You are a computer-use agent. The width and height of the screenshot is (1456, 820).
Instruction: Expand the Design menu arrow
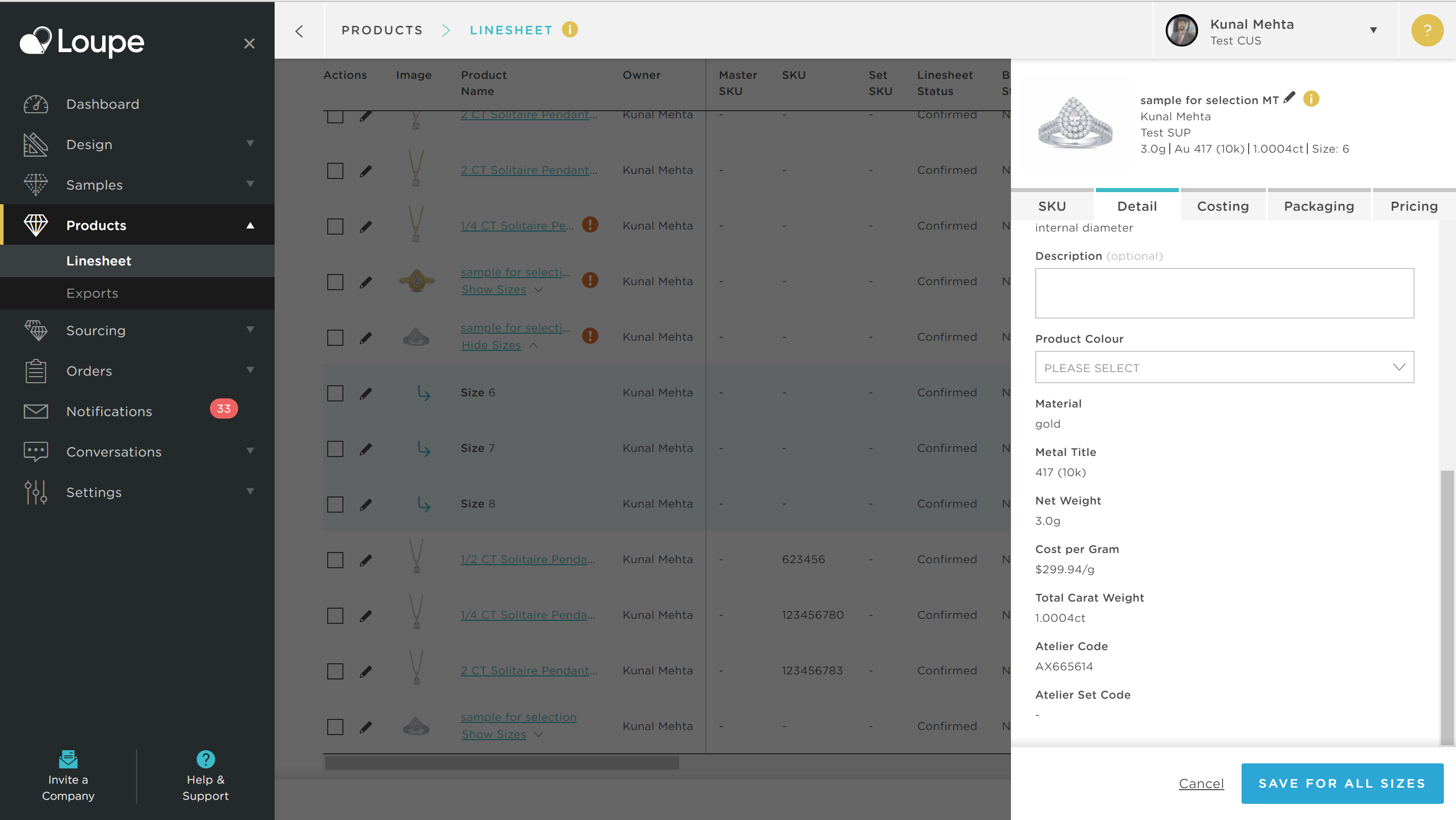[x=250, y=144]
